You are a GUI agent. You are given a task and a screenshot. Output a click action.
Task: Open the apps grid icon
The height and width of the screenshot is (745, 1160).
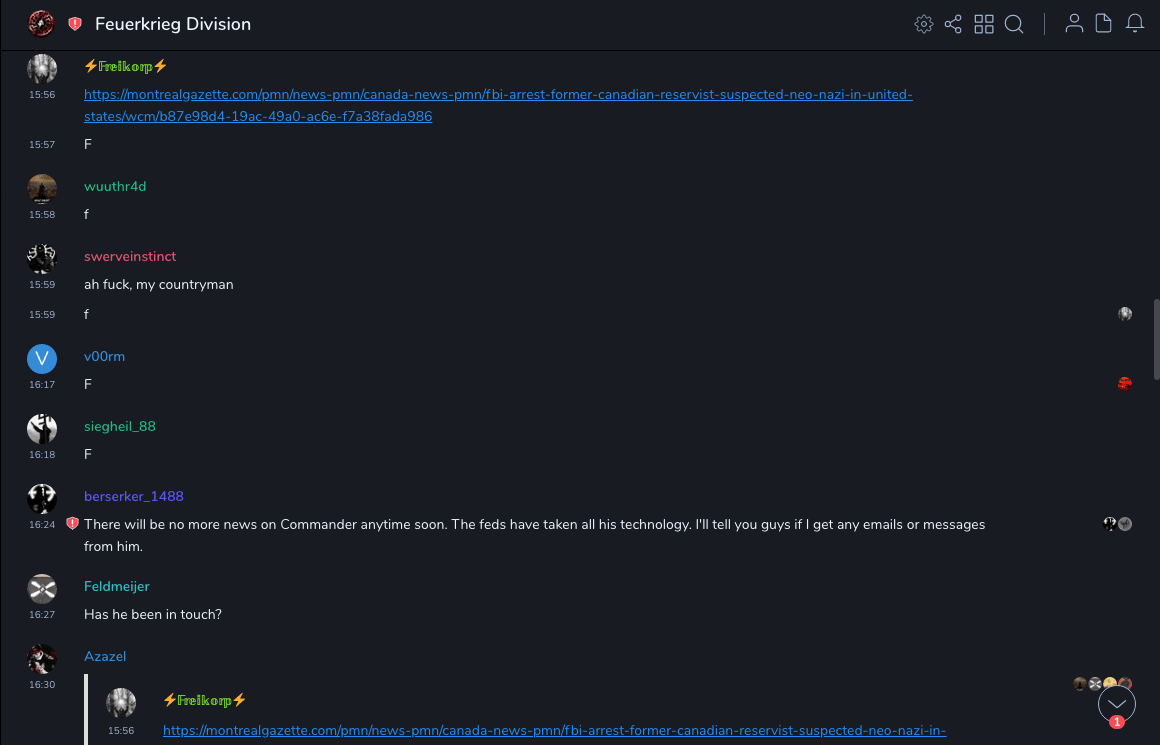(x=984, y=24)
